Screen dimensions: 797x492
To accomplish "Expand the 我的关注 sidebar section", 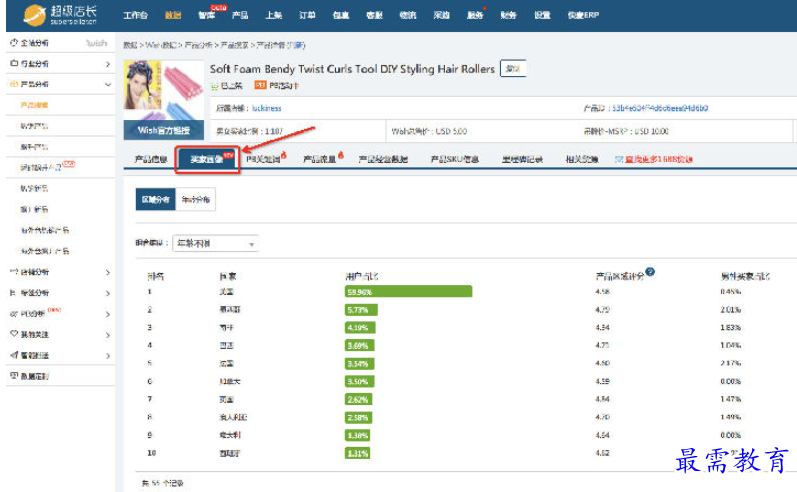I will [x=108, y=335].
